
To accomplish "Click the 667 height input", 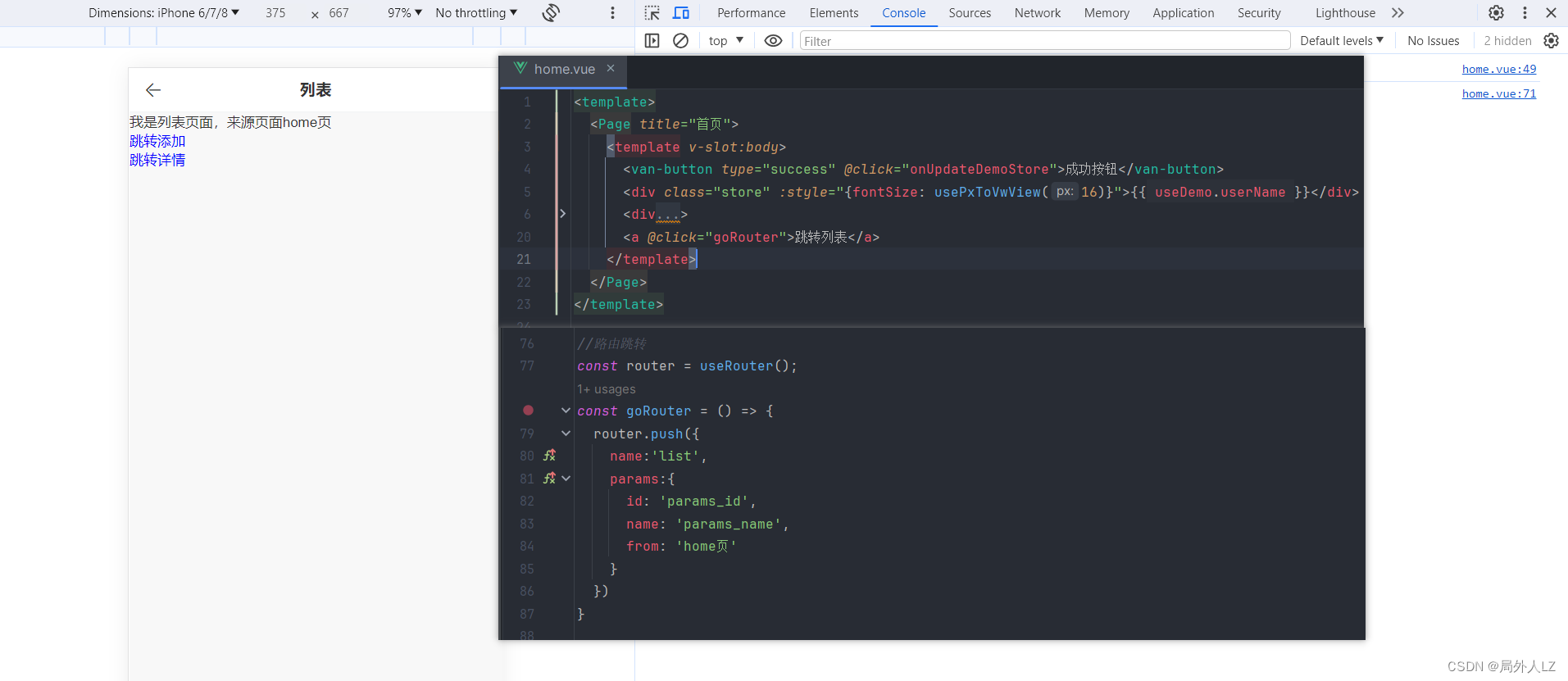I will 339,12.
